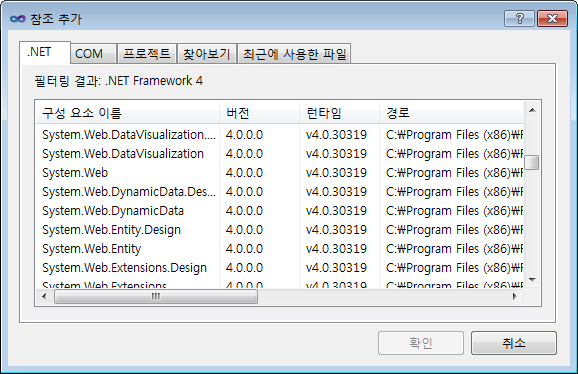Switch to the 프로젝트 tab
The image size is (578, 374).
point(147,54)
